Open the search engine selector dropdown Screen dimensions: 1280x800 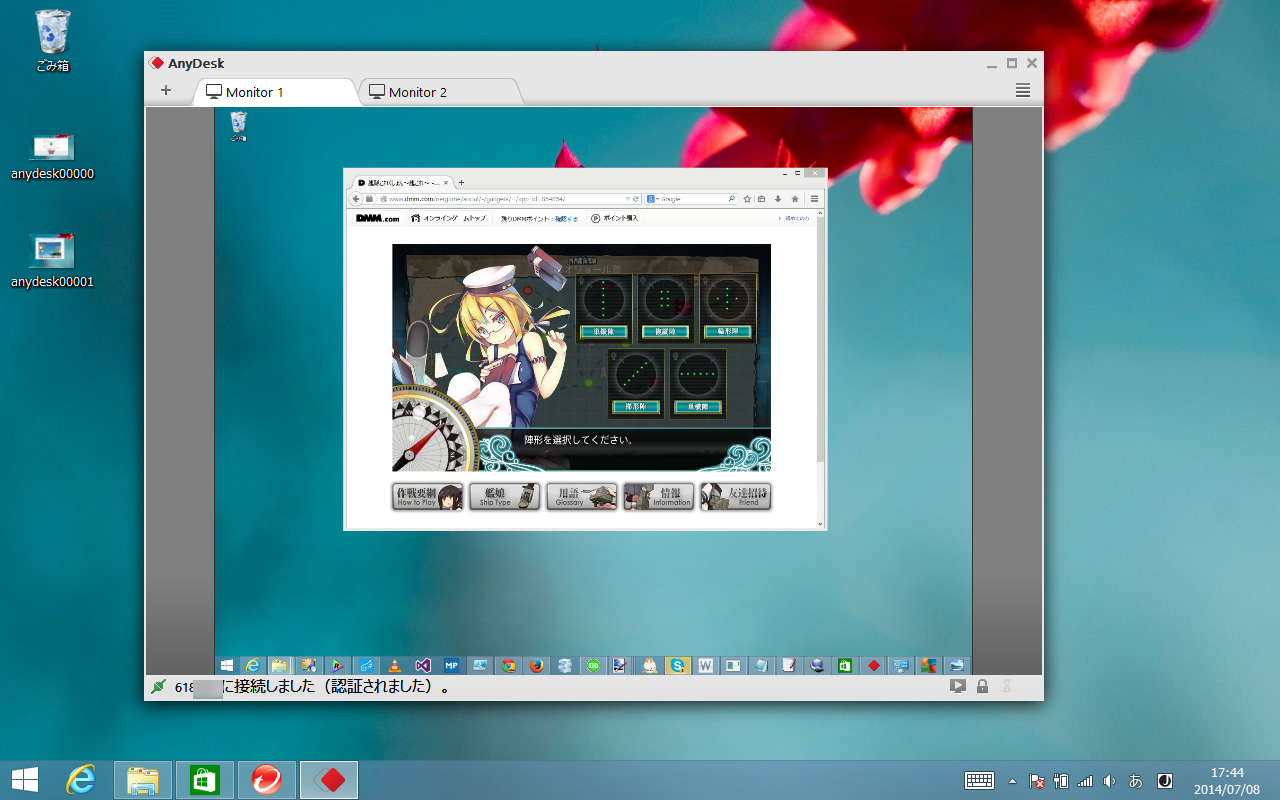tap(652, 199)
